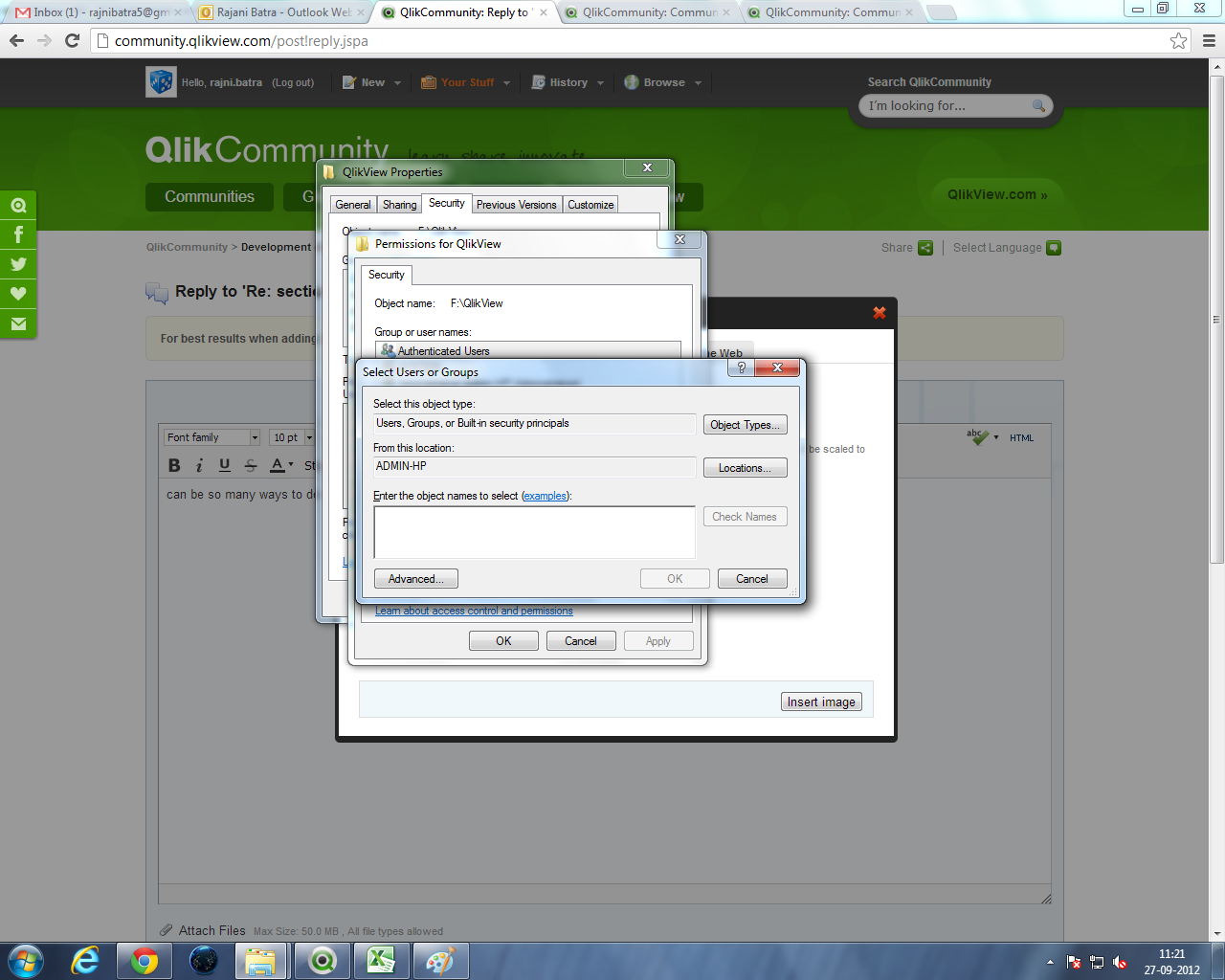Click Cancel in Permissions for QlikView dialog
The height and width of the screenshot is (980, 1225).
tap(581, 641)
